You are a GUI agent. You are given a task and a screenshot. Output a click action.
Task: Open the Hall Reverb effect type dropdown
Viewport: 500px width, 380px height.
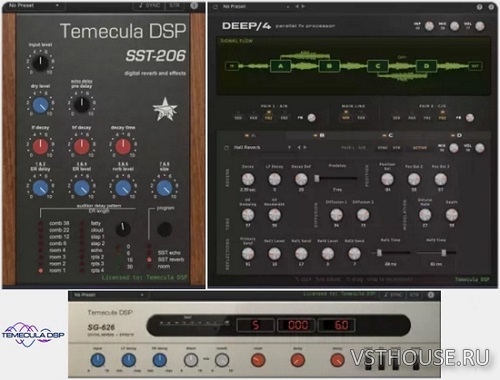(262, 147)
